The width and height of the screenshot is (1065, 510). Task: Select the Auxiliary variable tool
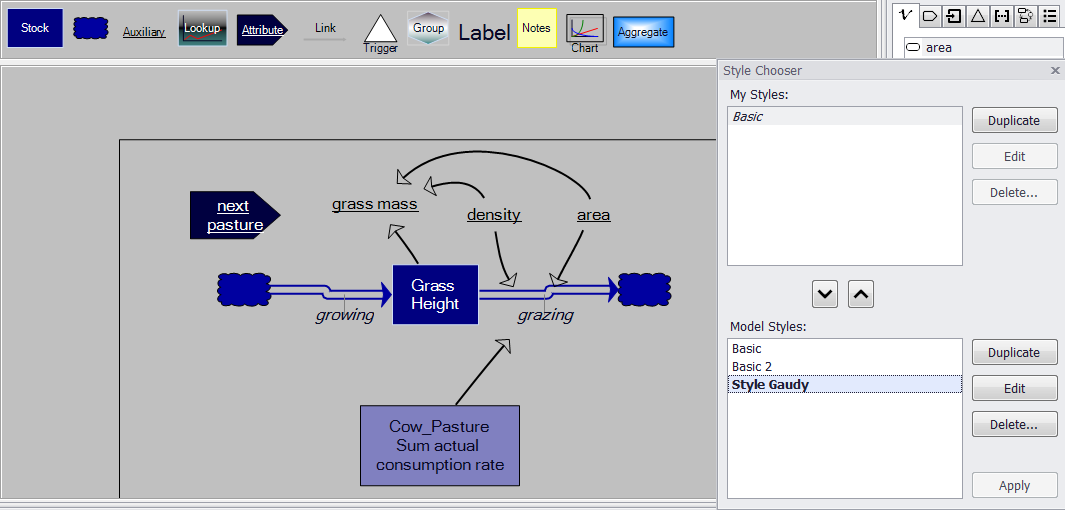point(144,32)
